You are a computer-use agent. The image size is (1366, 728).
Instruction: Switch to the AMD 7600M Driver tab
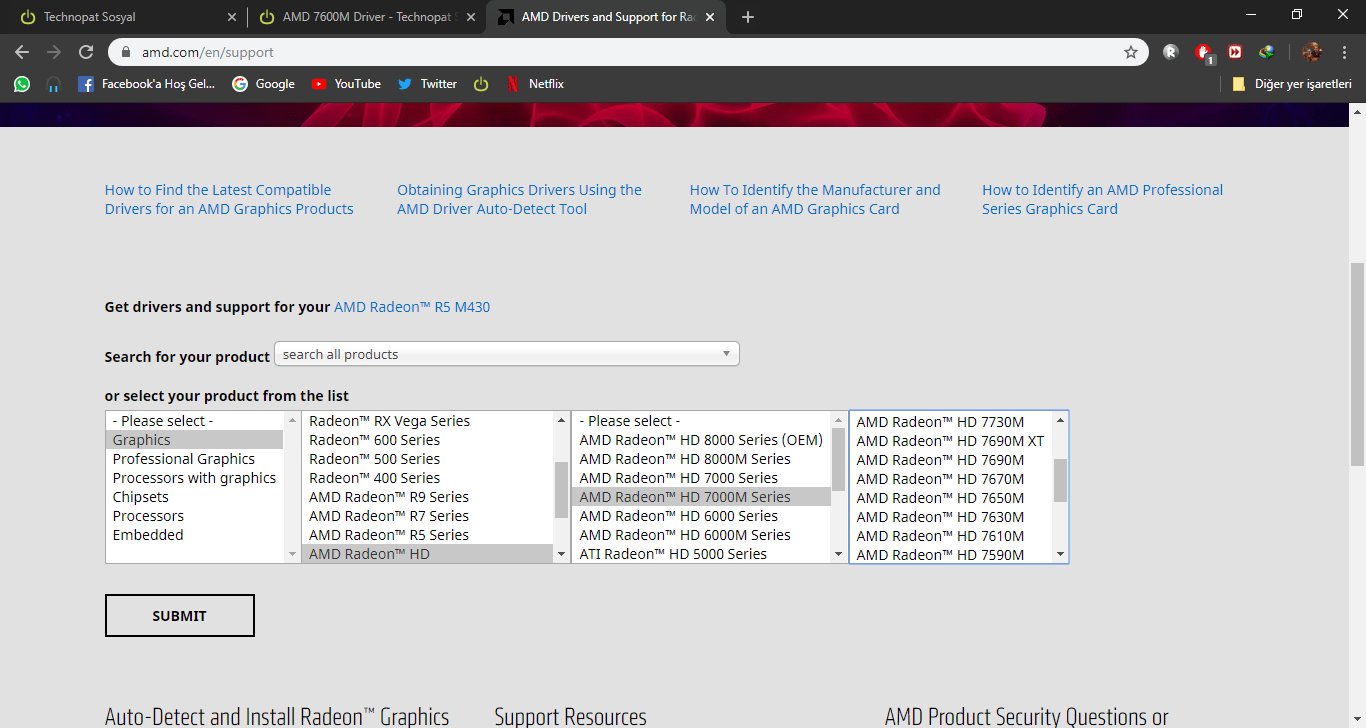(x=366, y=17)
